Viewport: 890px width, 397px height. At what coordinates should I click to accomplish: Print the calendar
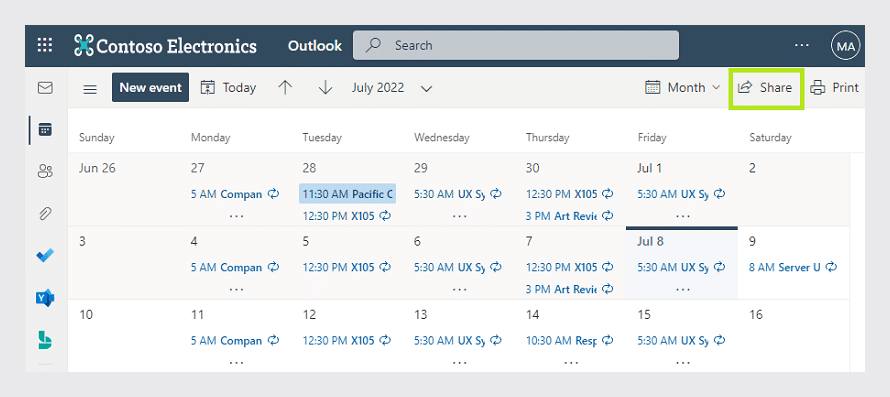[834, 87]
